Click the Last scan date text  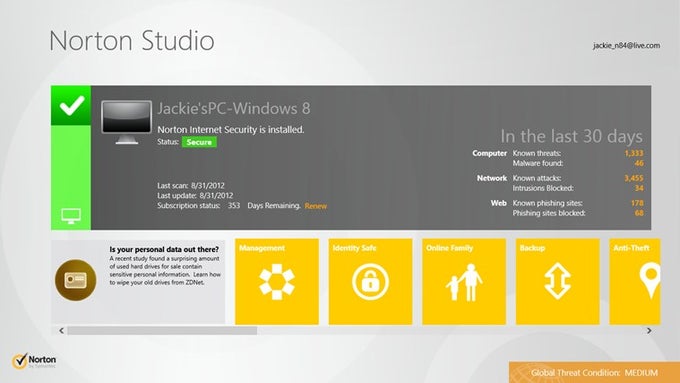pos(191,186)
